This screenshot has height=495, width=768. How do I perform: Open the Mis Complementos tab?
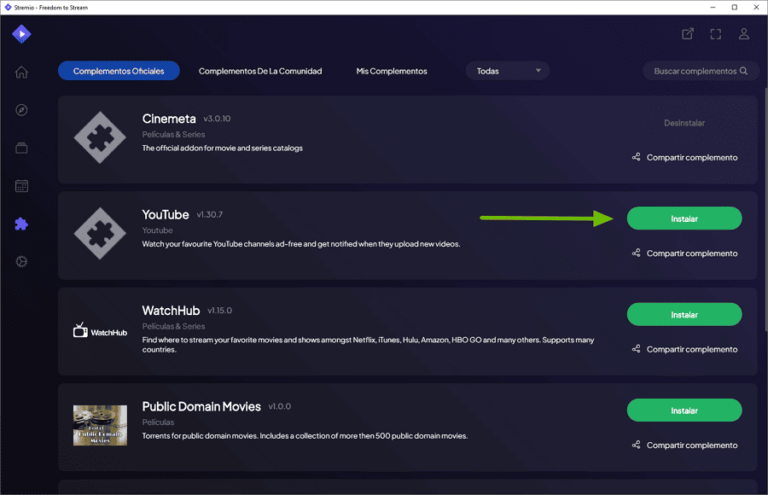(x=391, y=71)
